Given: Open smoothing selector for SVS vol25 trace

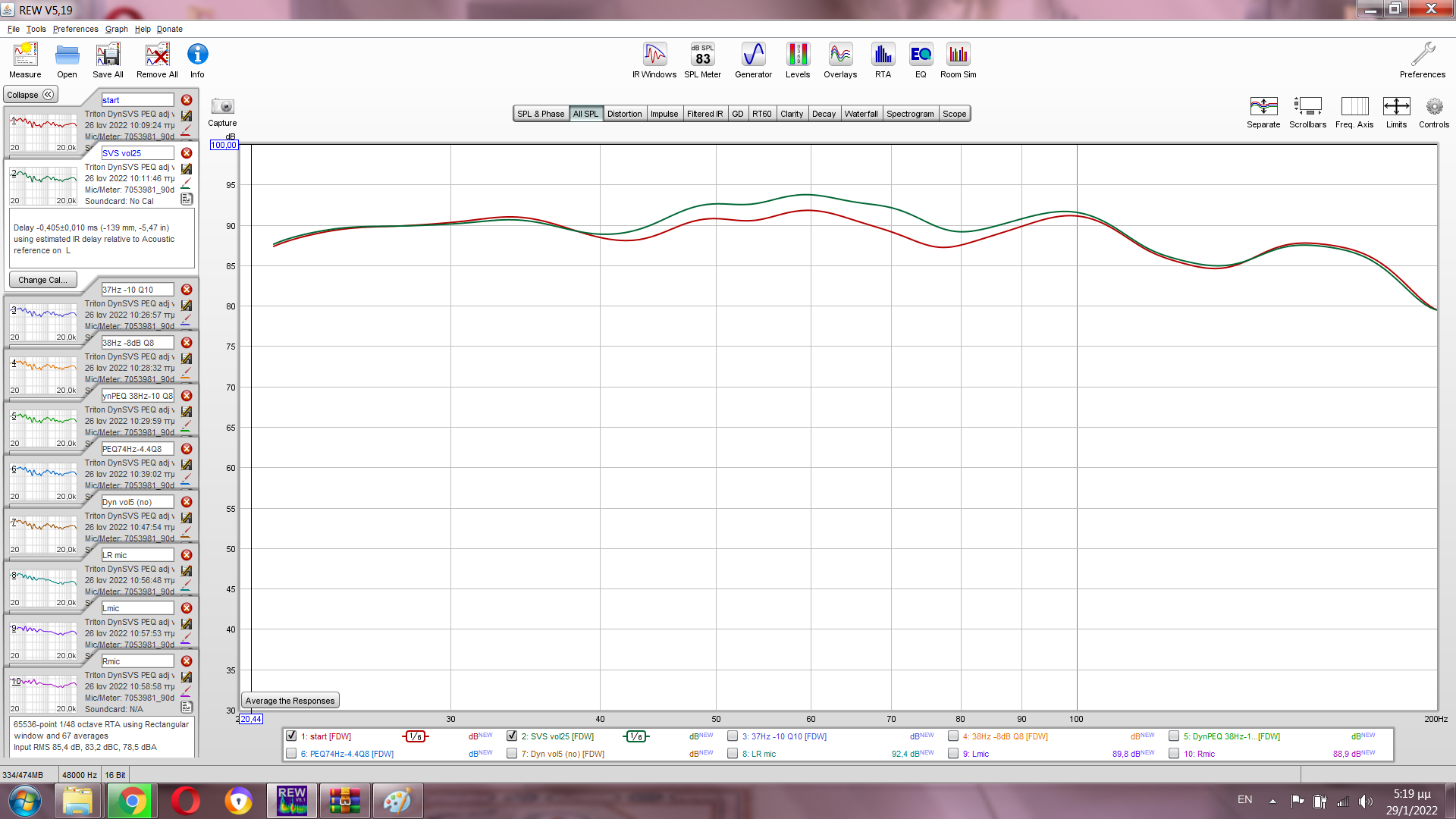Looking at the screenshot, I should [635, 736].
